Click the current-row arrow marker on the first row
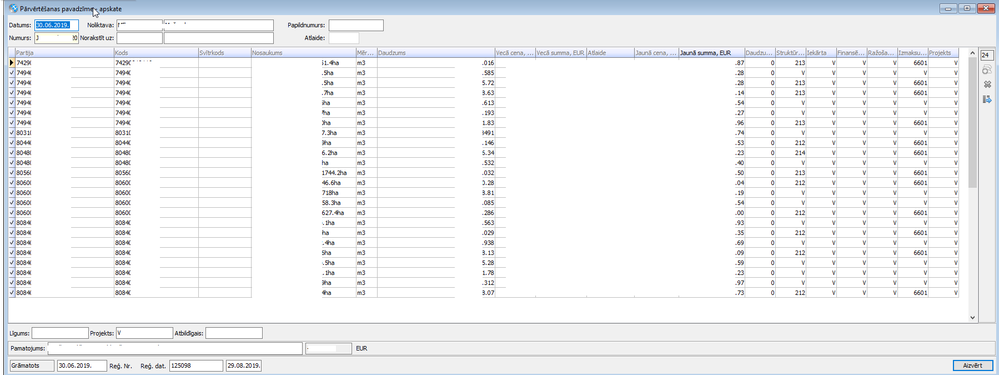Screen dimensions: 999x375 (11, 63)
